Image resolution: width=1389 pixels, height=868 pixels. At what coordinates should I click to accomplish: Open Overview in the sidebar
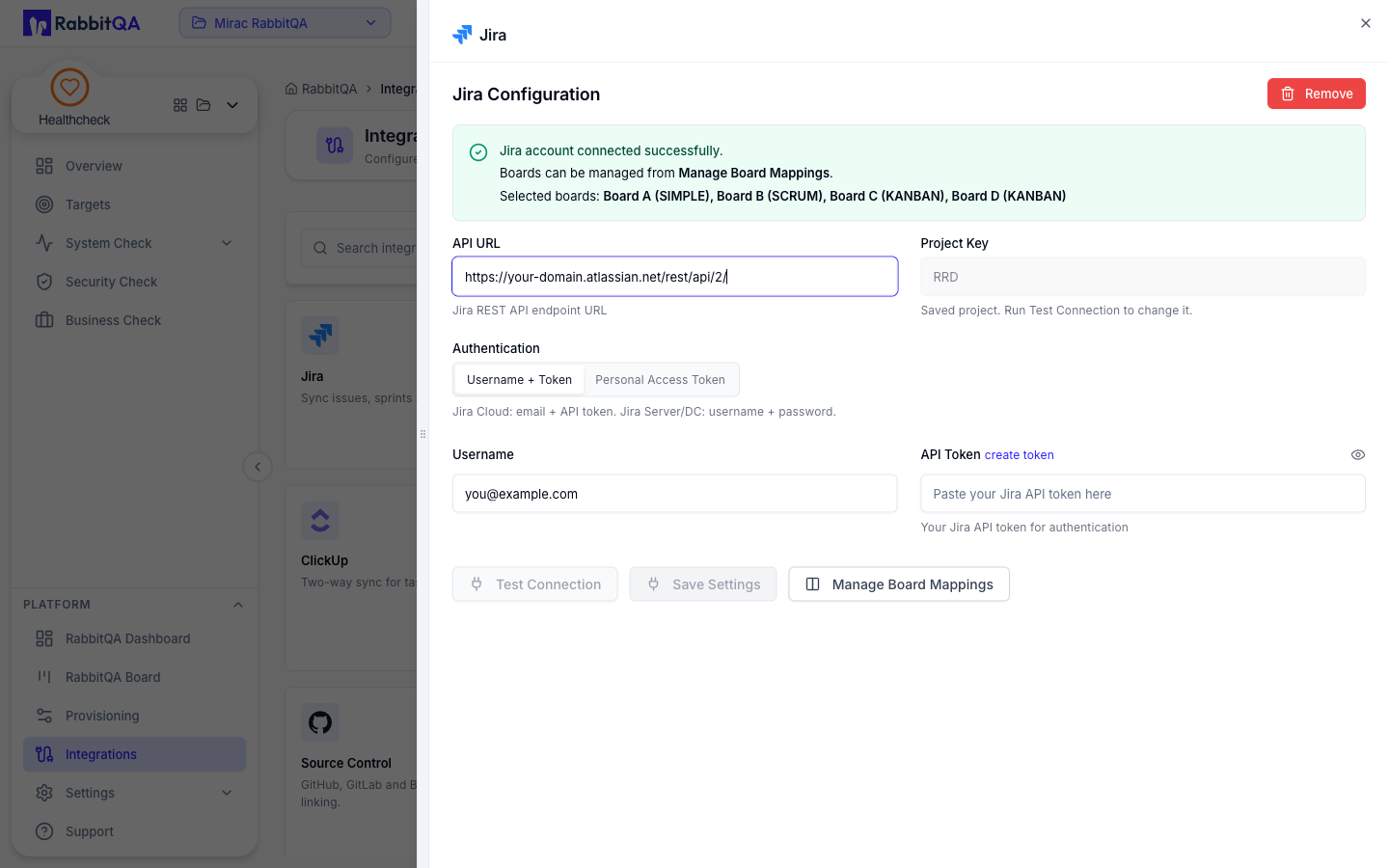[x=134, y=166]
